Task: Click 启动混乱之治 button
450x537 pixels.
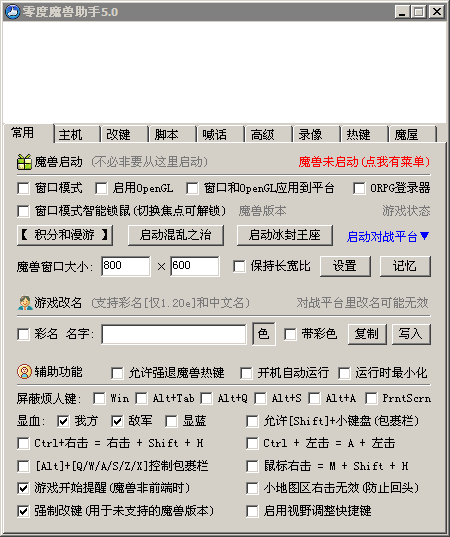Action: (x=176, y=235)
